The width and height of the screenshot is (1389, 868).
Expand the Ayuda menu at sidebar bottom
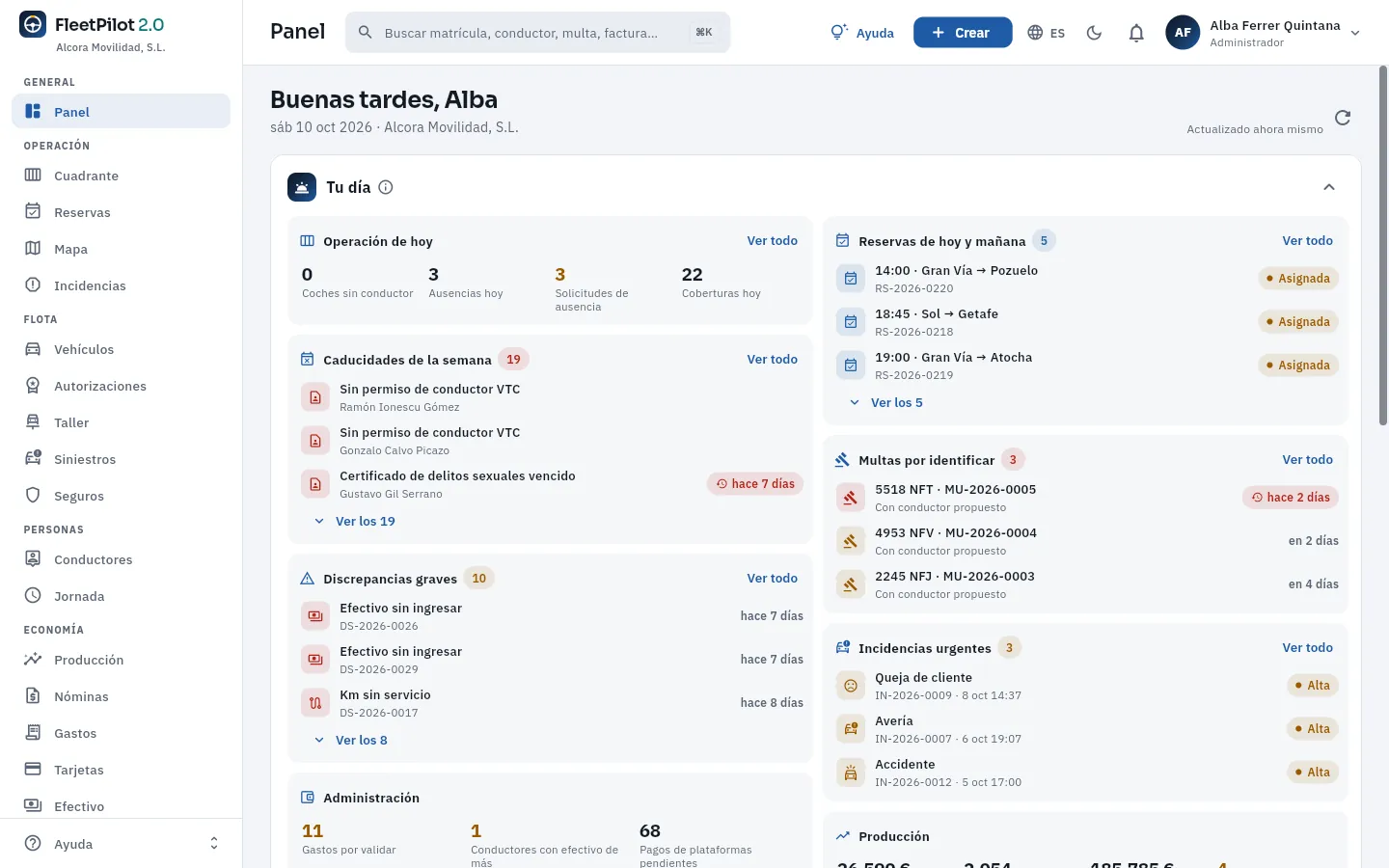[121, 844]
